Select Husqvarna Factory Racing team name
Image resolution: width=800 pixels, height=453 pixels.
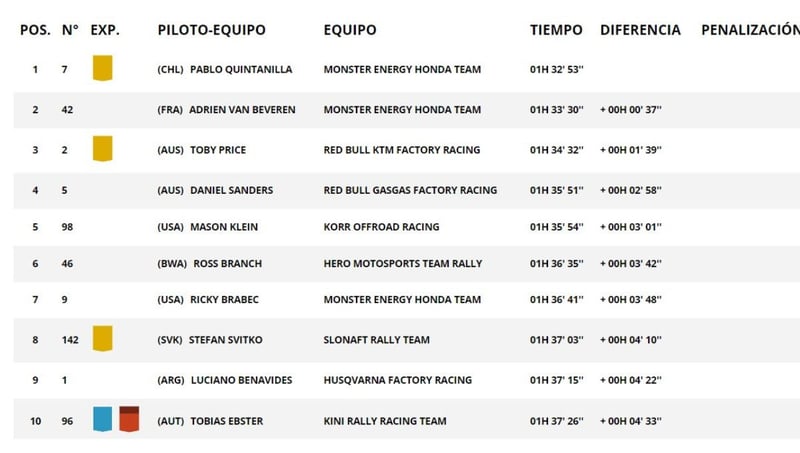[x=397, y=380]
